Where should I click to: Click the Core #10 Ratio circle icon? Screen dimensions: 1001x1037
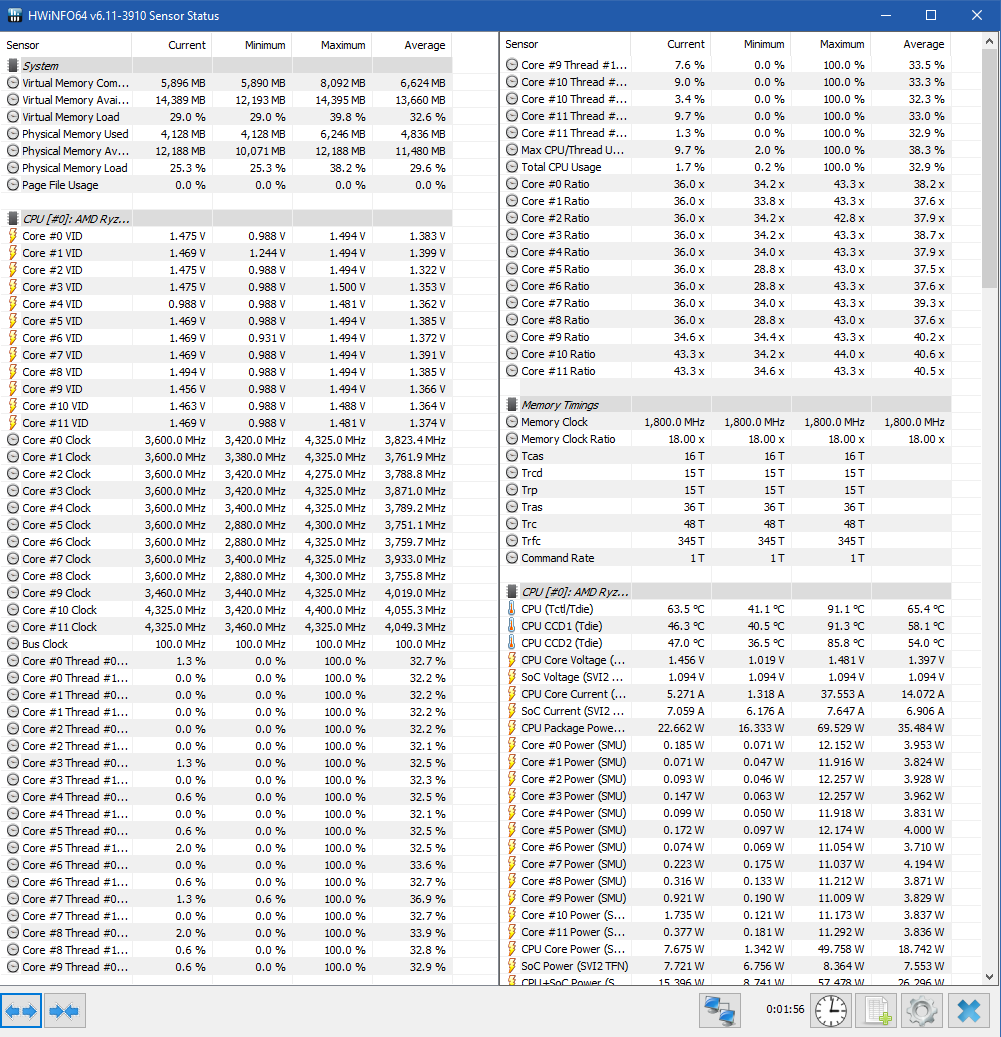coord(512,354)
